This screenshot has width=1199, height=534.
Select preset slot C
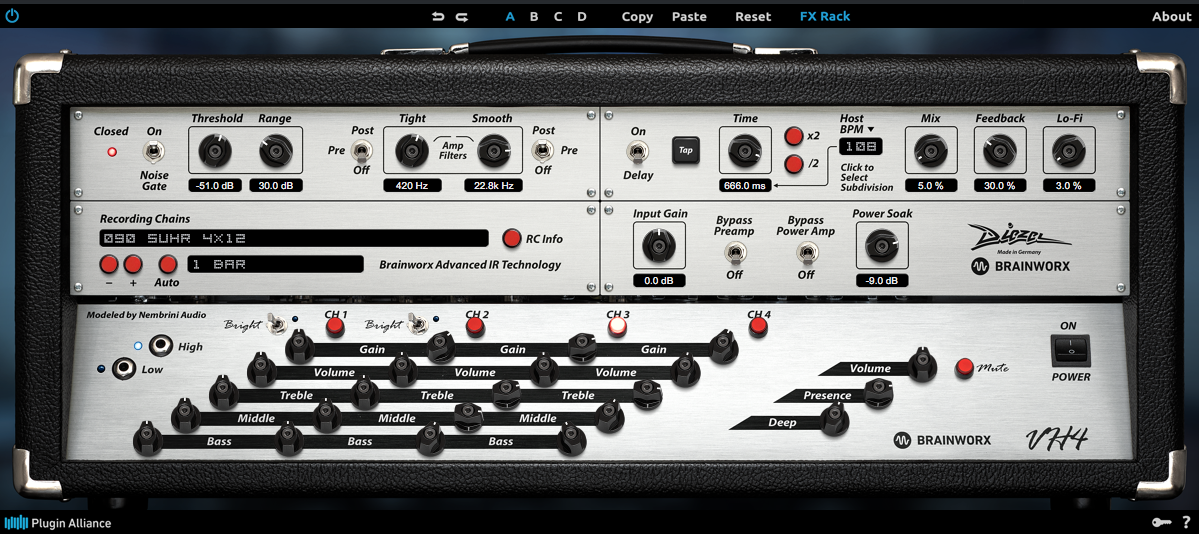558,16
